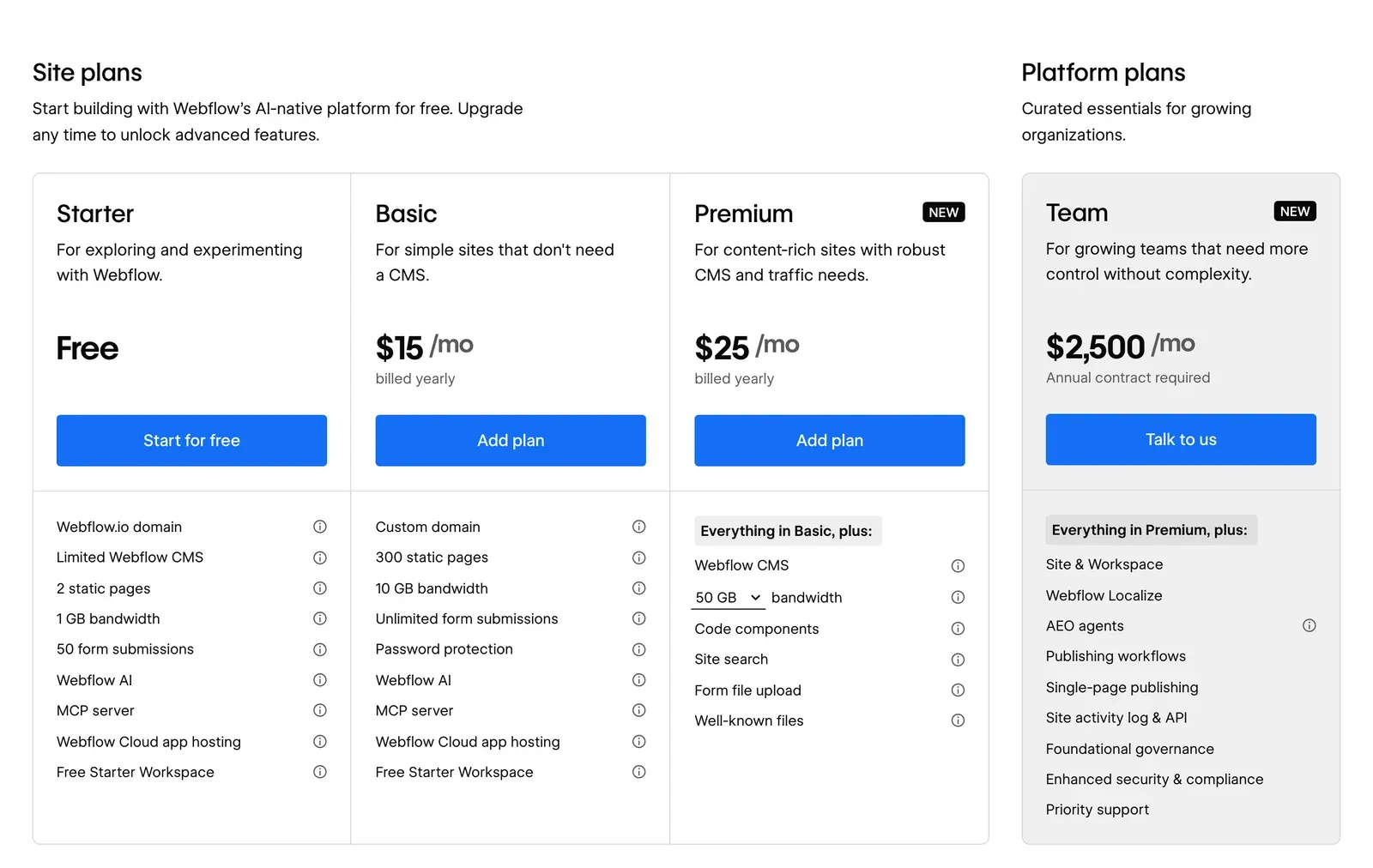The height and width of the screenshot is (868, 1373).
Task: Show info for Starter Webflow Cloud app hosting
Action: click(x=320, y=741)
